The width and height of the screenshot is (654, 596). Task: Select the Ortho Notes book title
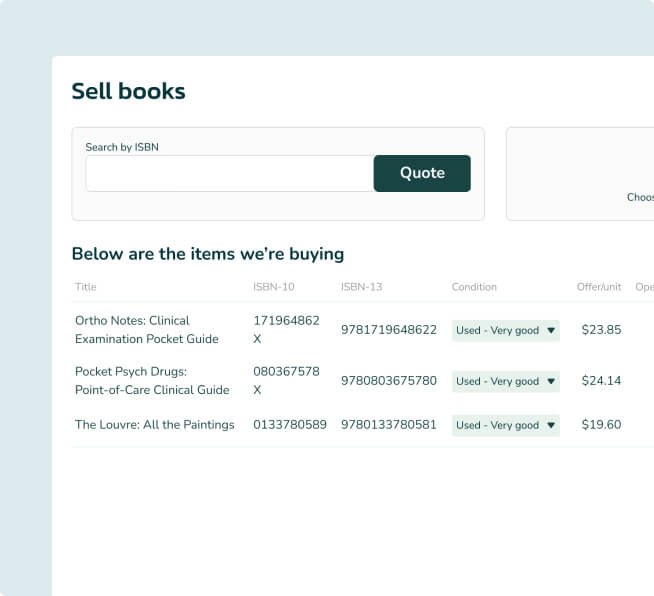(x=146, y=330)
